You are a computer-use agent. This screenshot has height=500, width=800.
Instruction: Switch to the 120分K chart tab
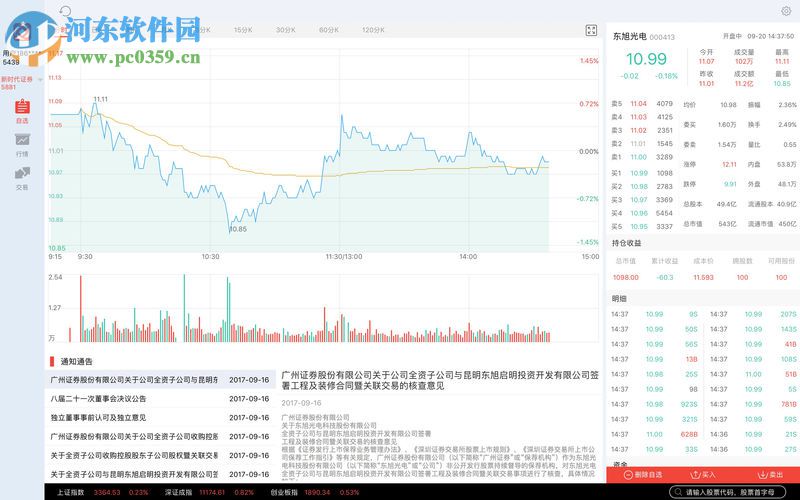(x=373, y=30)
